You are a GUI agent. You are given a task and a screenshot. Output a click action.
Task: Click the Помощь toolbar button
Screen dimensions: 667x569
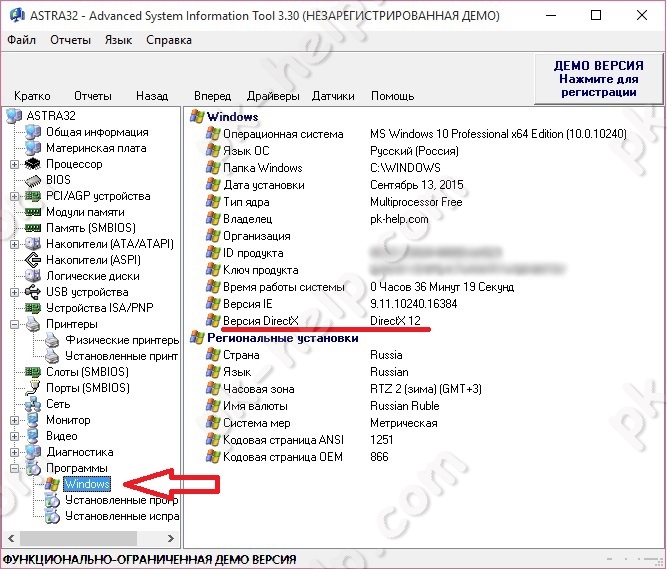point(392,96)
